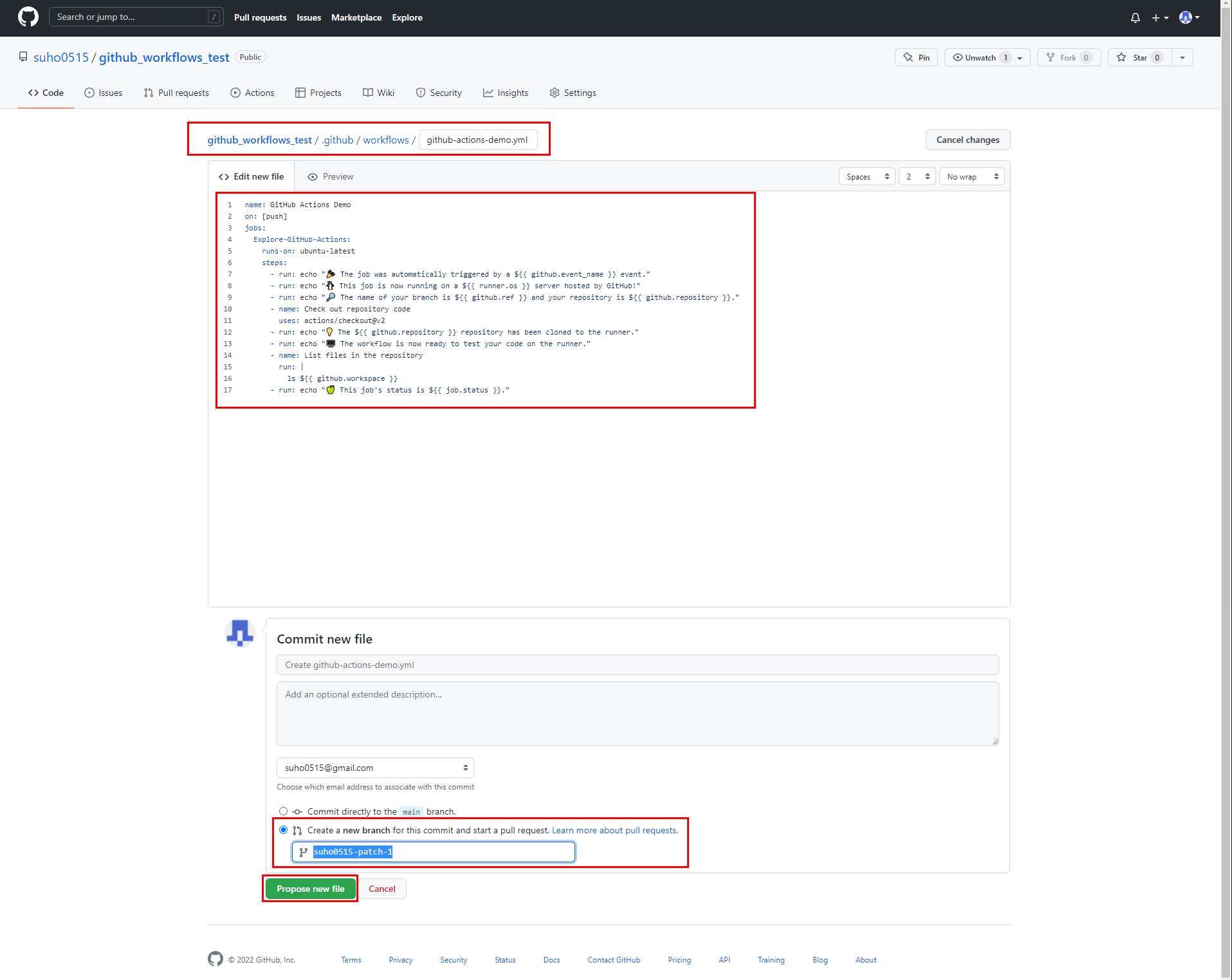Select Create a new branch radio option

pos(283,830)
